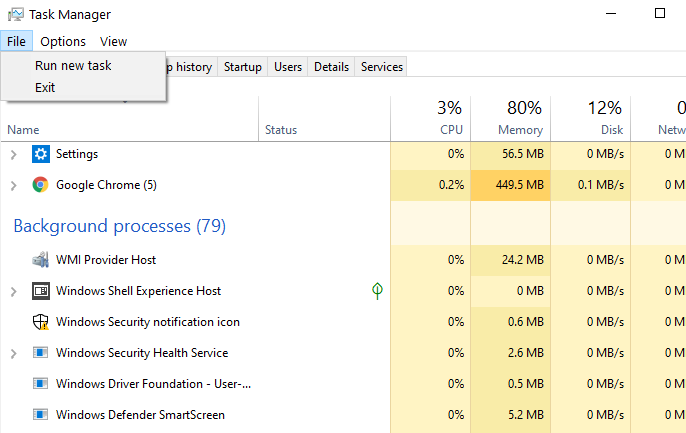Select Google Chrome (5) process name
Image resolution: width=686 pixels, height=433 pixels.
tap(106, 185)
